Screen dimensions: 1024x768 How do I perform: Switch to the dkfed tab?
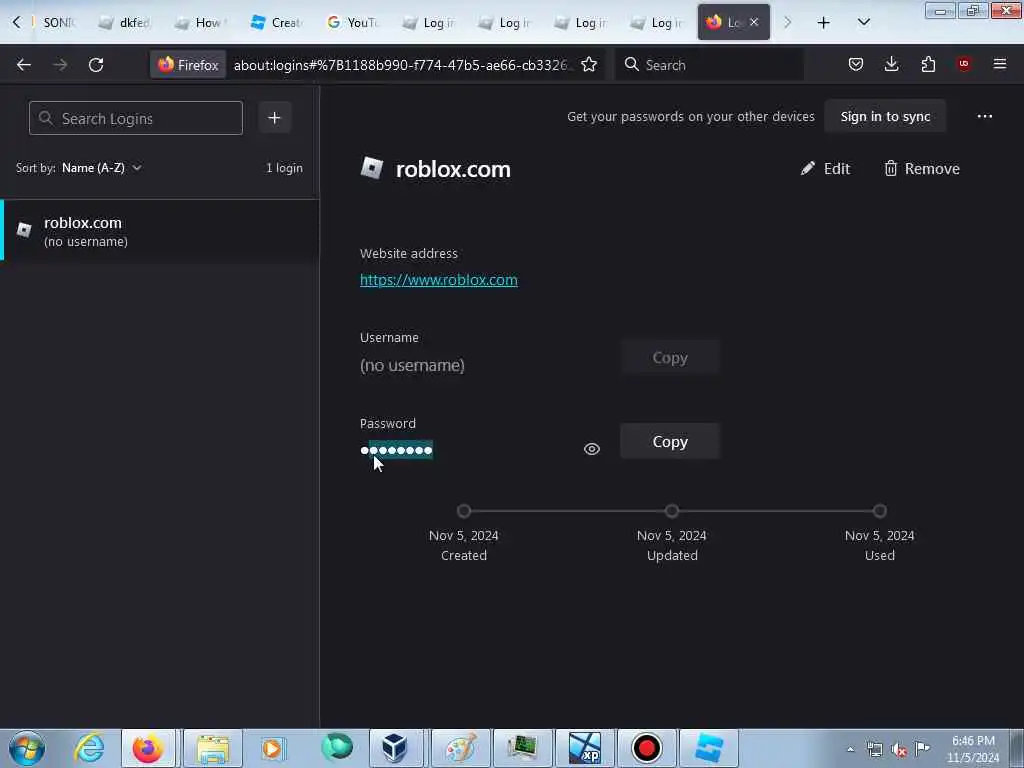tap(125, 23)
